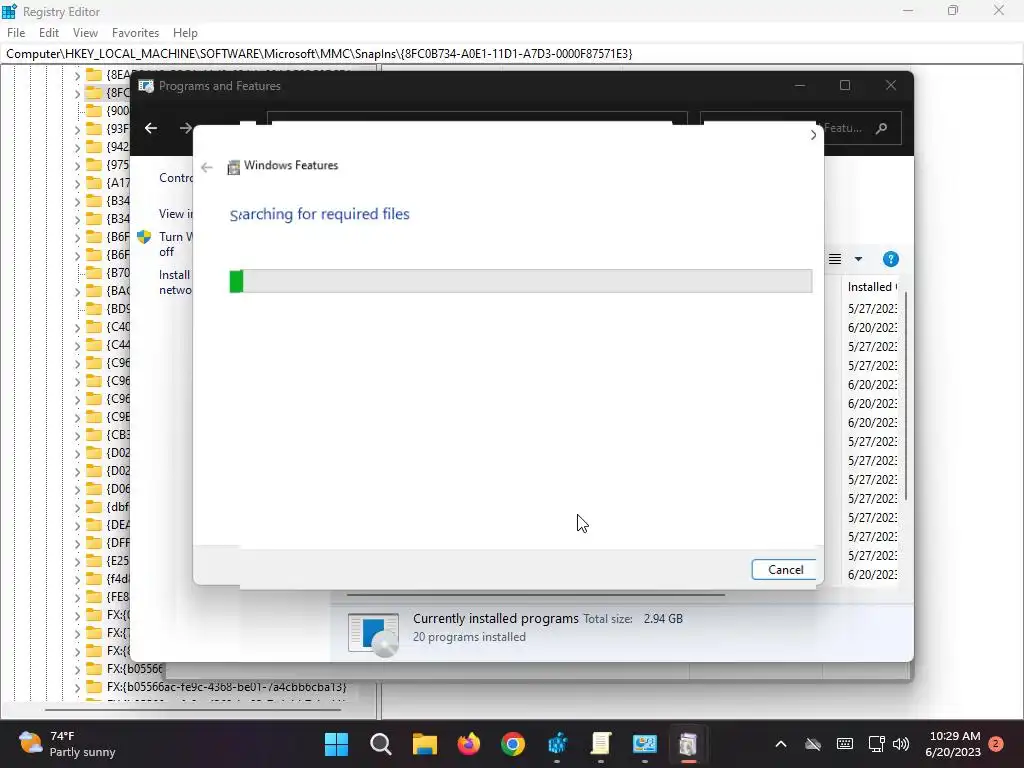Click the 20 programs installed text
1024x768 pixels.
click(x=469, y=637)
